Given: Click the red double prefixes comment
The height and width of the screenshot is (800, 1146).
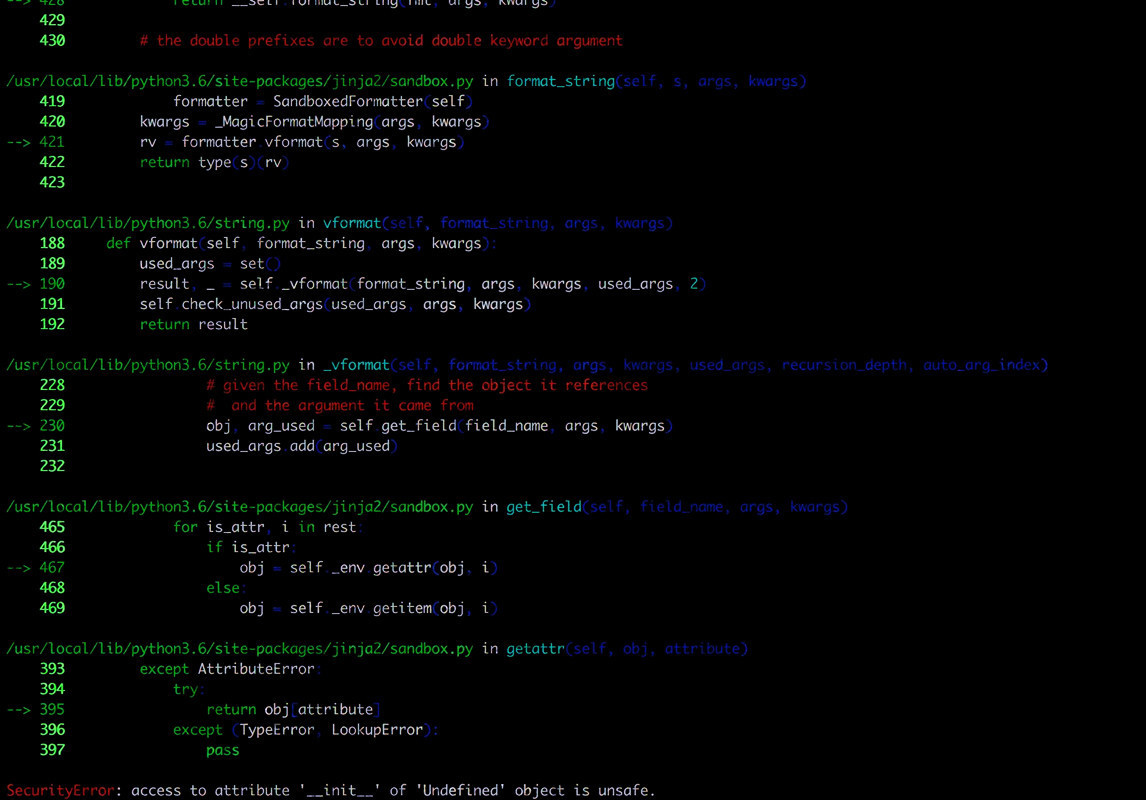Looking at the screenshot, I should point(381,40).
